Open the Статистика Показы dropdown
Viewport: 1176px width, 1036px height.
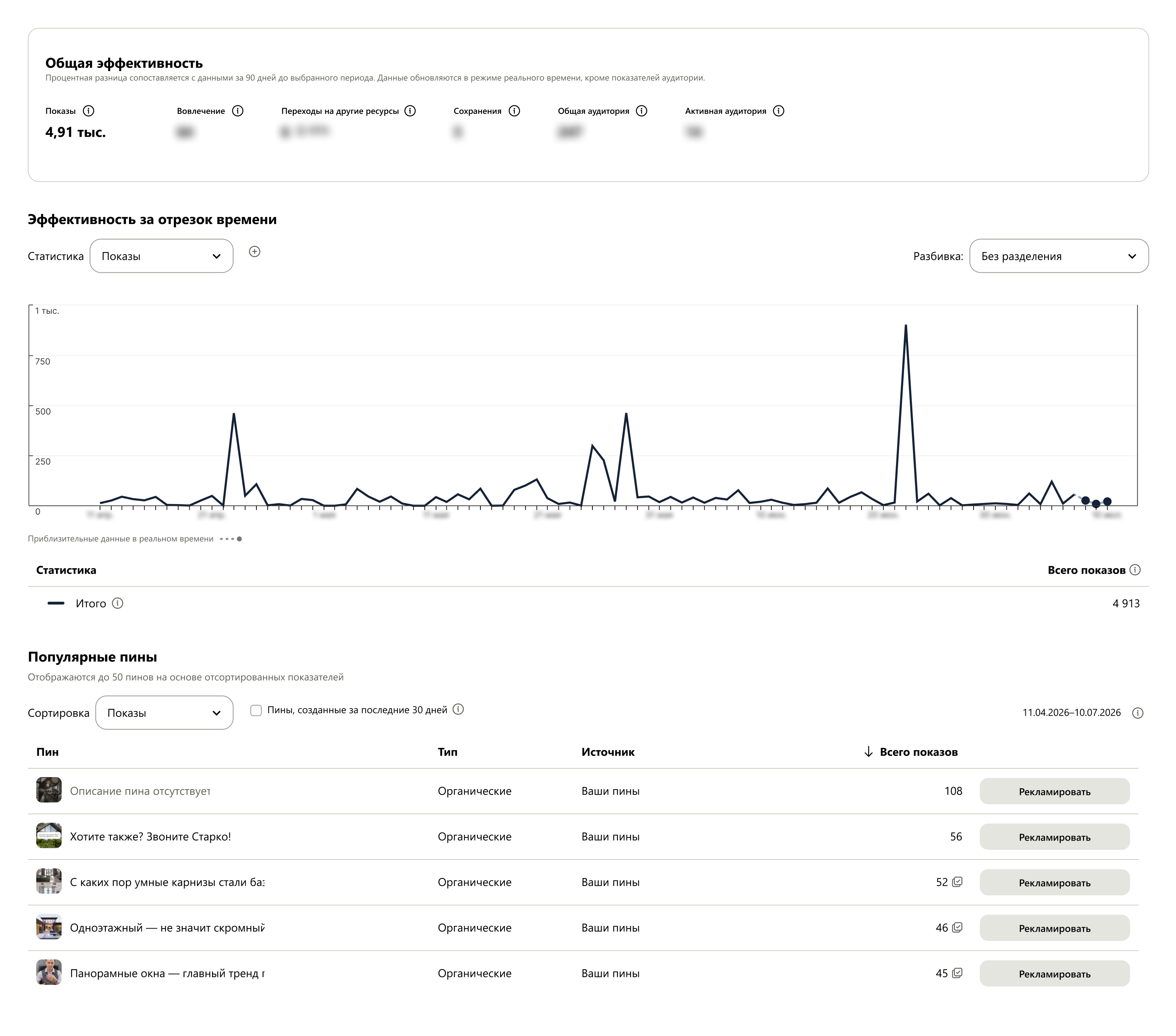[162, 256]
